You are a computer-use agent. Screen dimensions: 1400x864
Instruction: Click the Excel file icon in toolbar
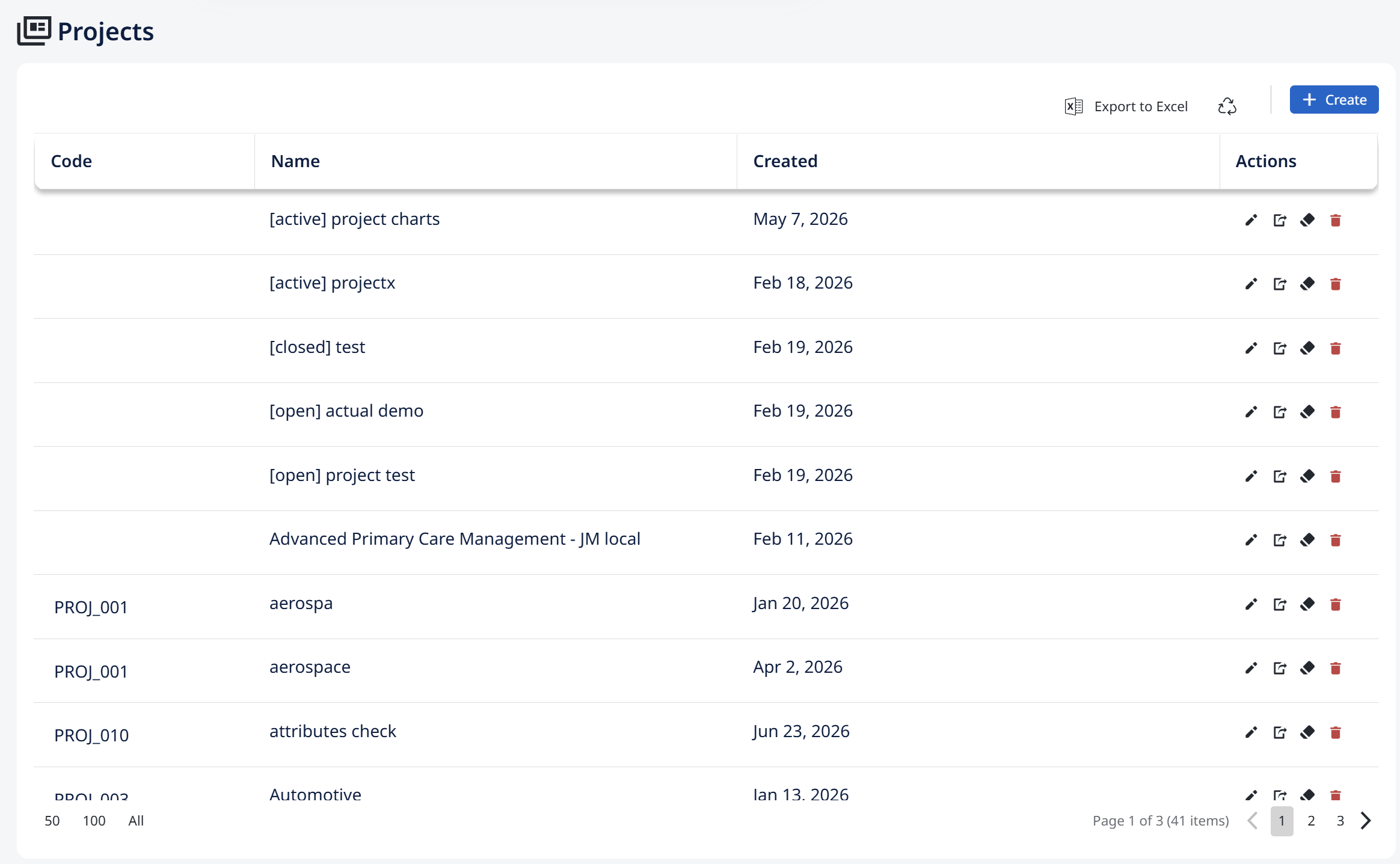pyautogui.click(x=1073, y=106)
